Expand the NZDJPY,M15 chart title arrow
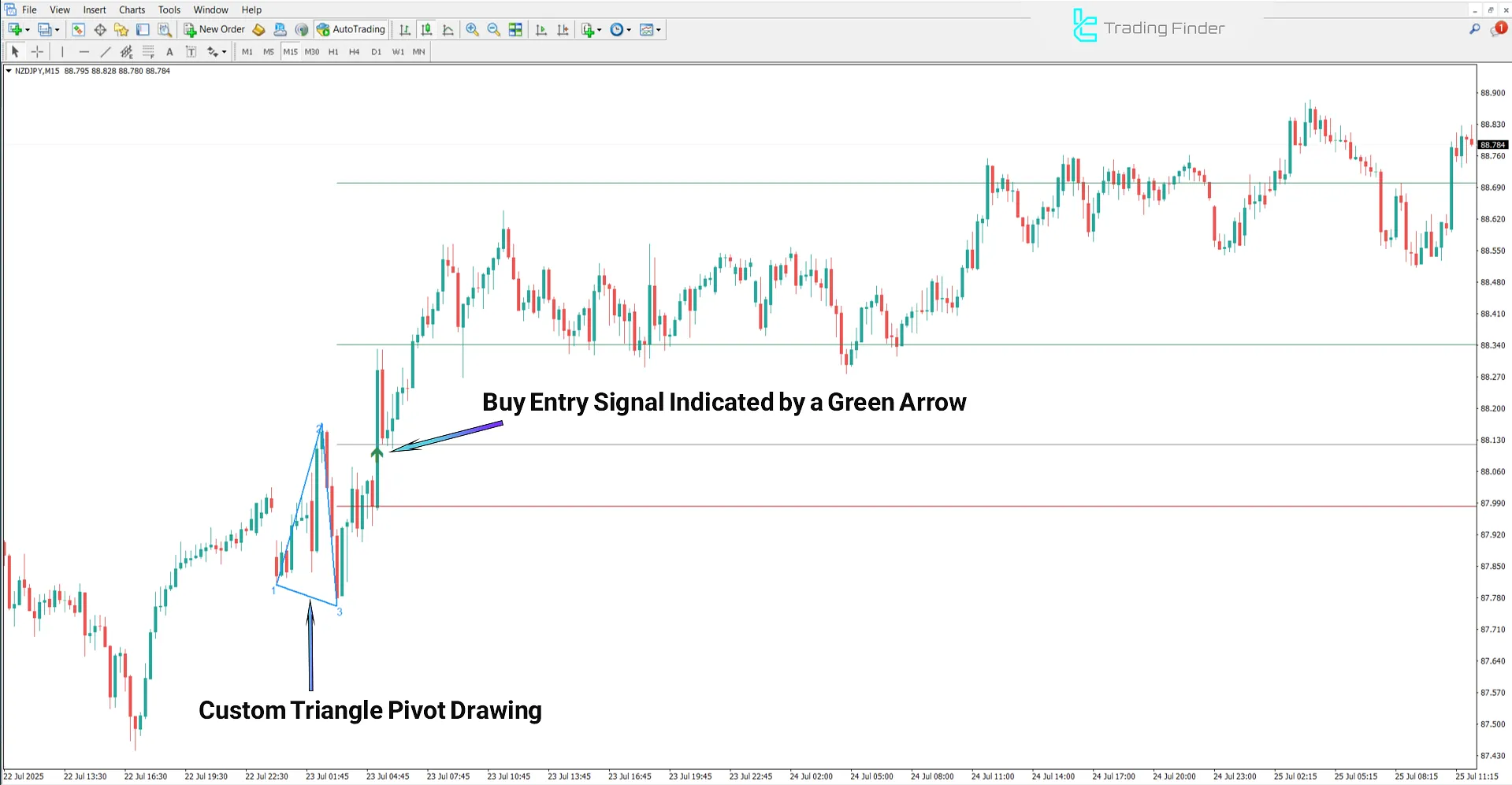 (x=9, y=71)
